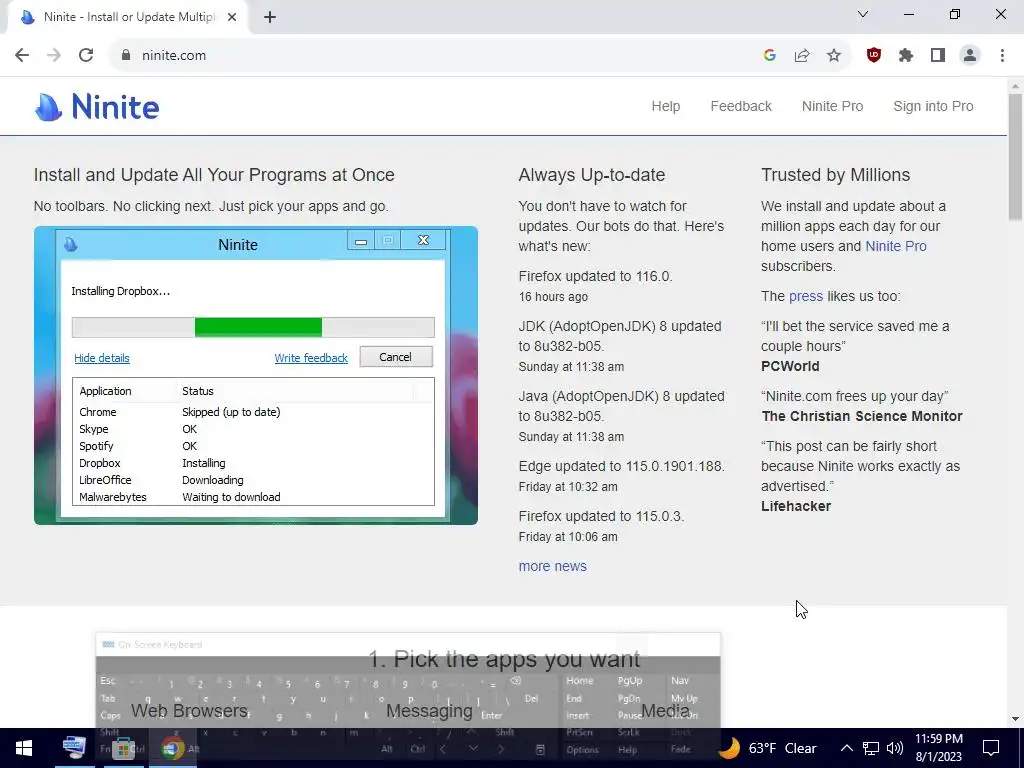Open the tab search dropdown chevron

pos(863,14)
